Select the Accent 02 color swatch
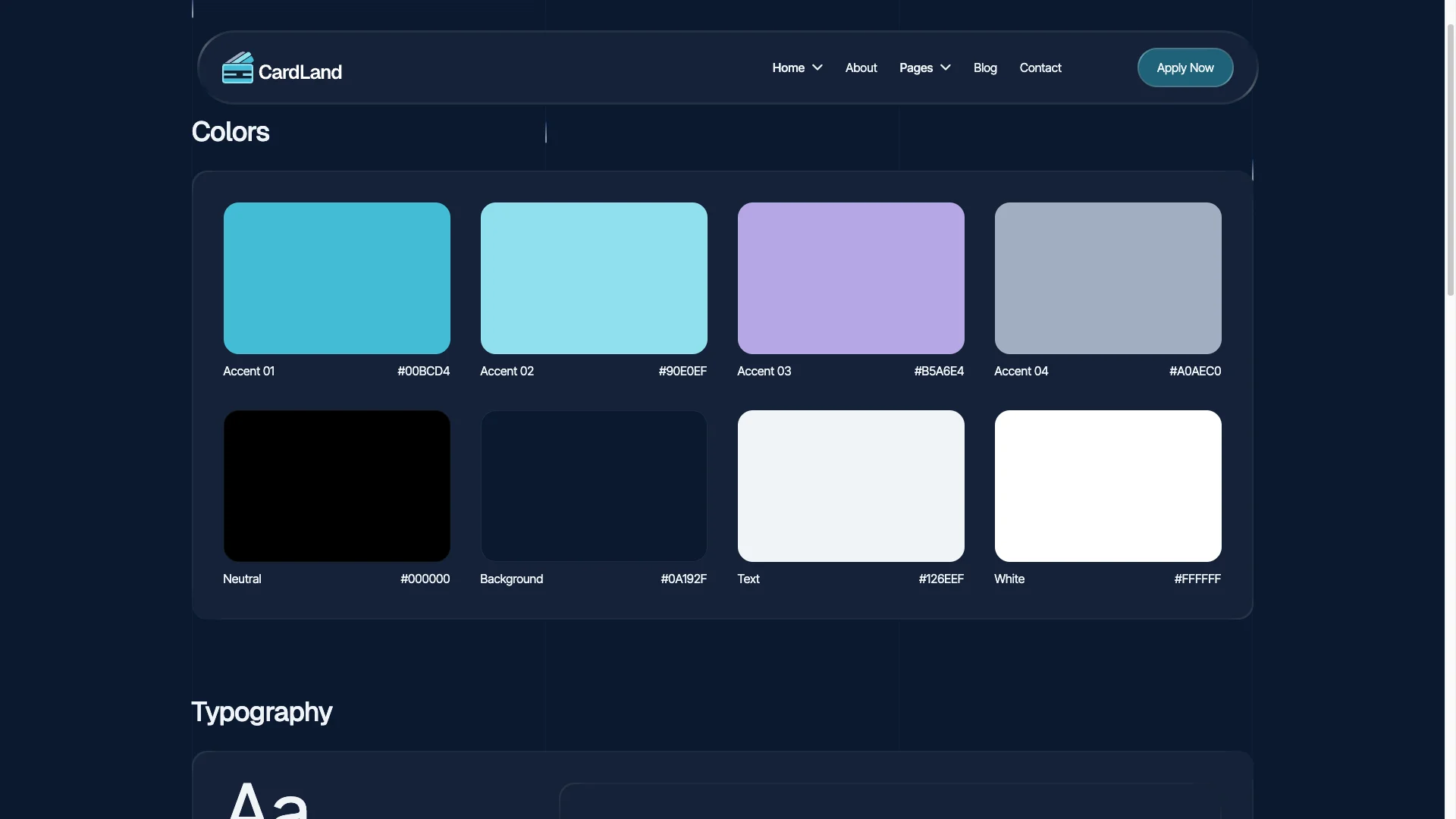 click(593, 278)
